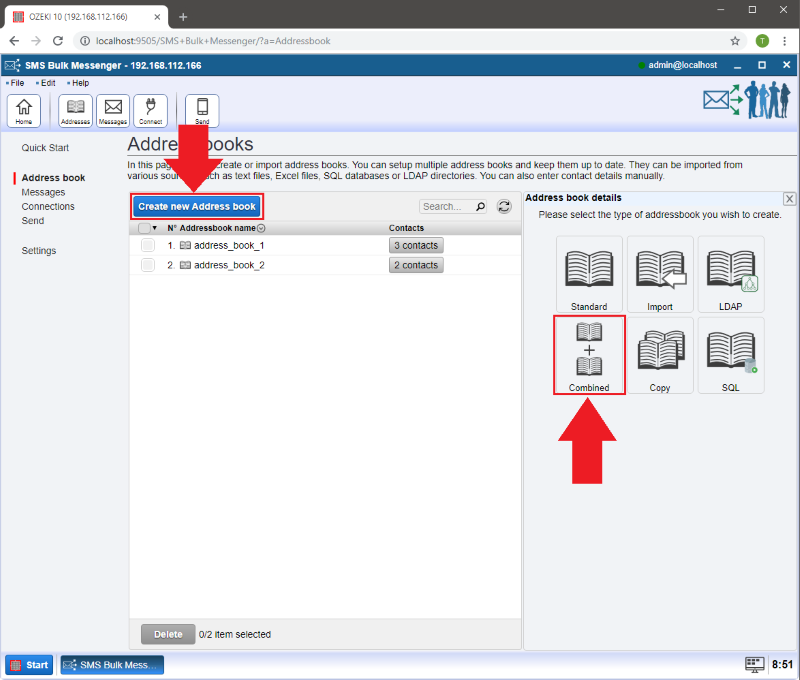Click the Connect plug icon

point(151,110)
